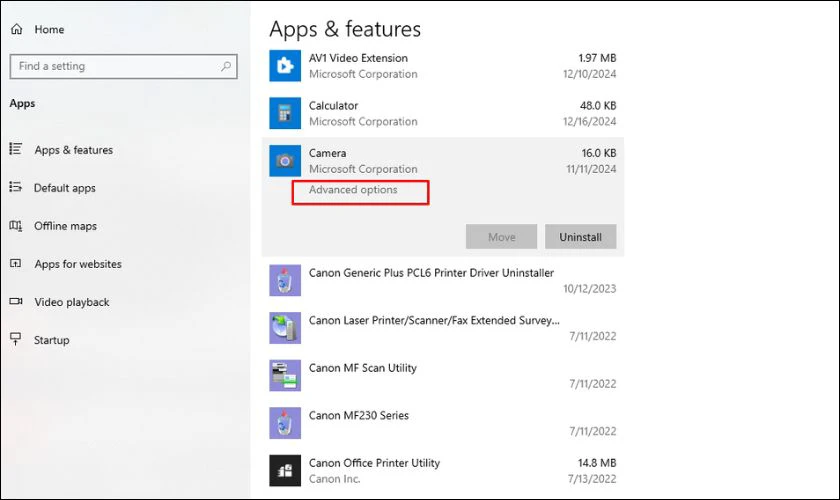The image size is (840, 500).
Task: Open Advanced options for Camera
Action: tap(353, 190)
